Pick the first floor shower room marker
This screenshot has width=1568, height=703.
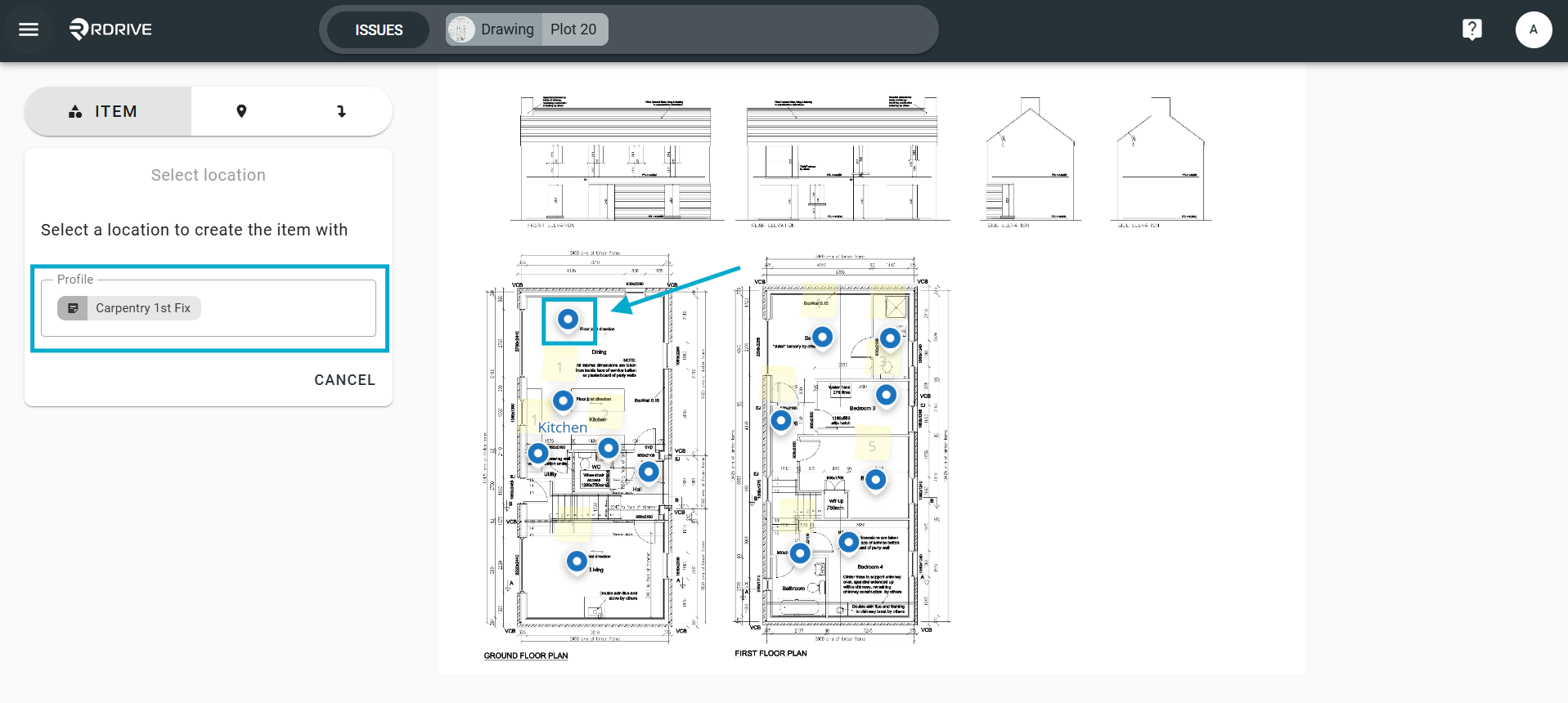click(890, 338)
